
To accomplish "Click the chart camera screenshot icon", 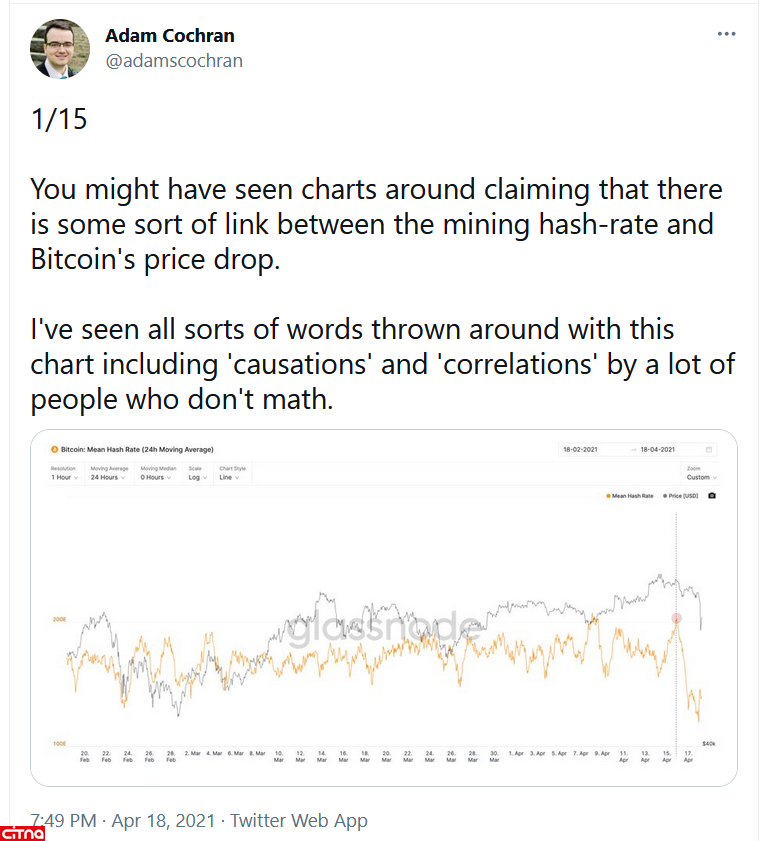I will point(711,495).
